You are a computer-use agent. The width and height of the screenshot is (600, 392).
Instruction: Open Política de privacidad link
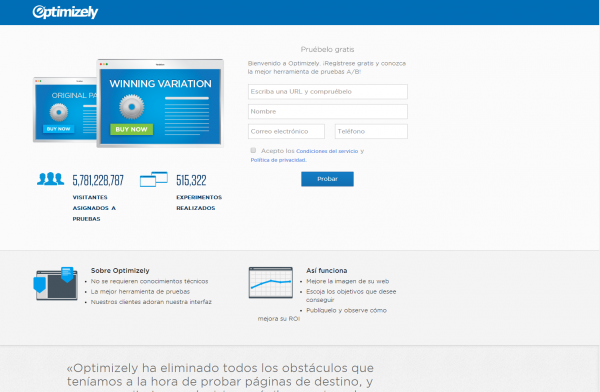[278, 160]
